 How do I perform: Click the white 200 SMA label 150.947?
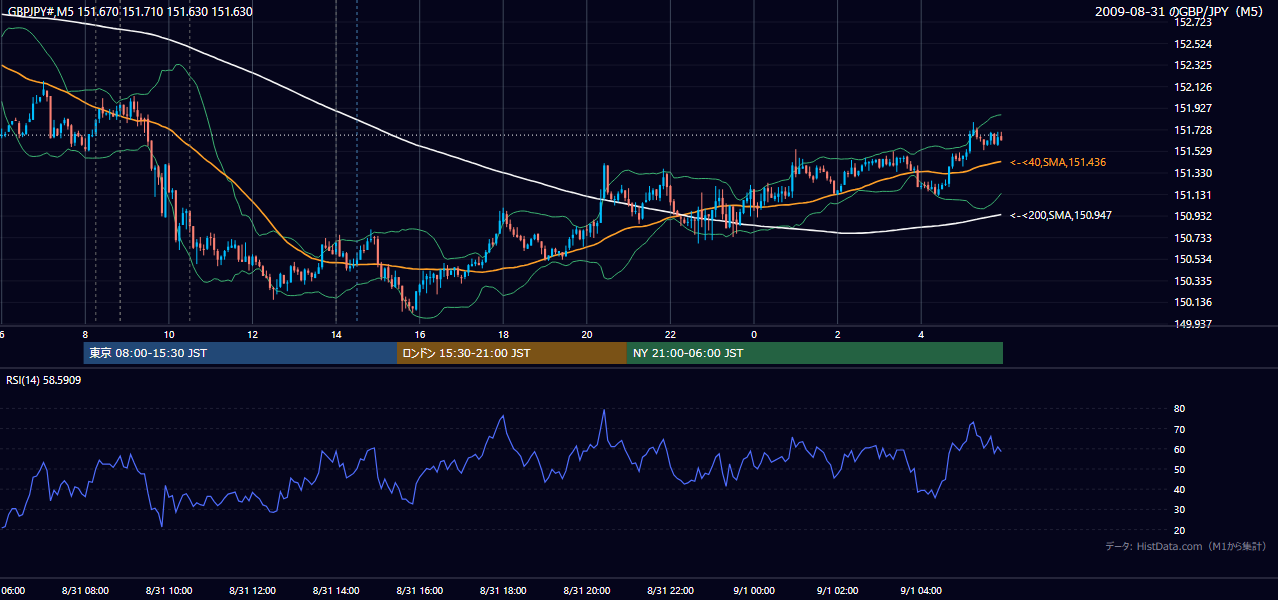(1061, 215)
